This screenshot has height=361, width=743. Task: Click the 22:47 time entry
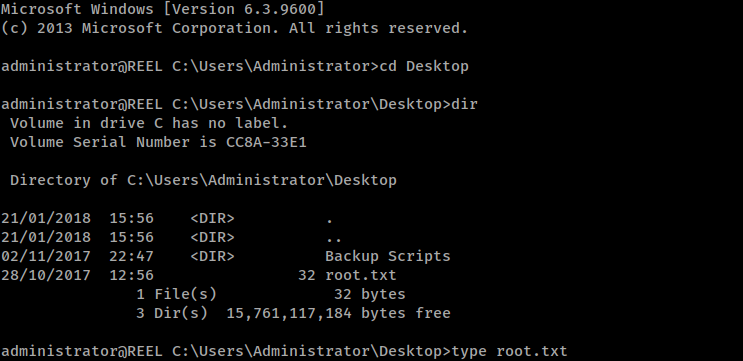click(x=131, y=256)
